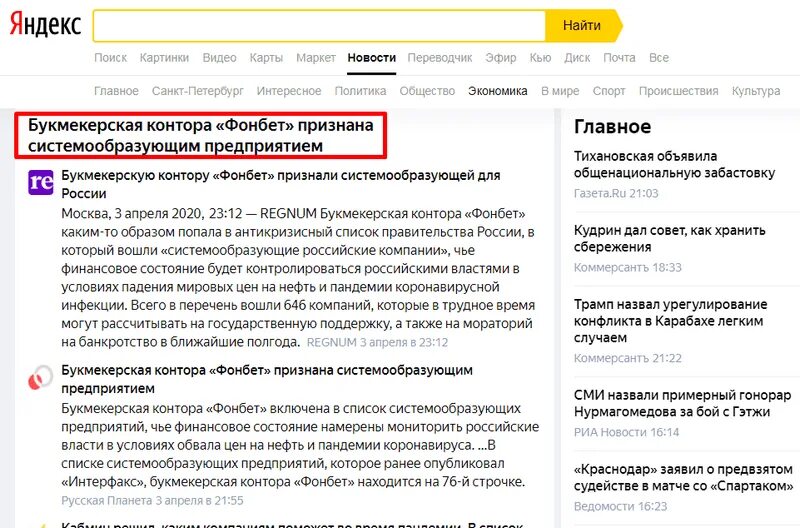Open Кудрин дал совет, как хранить сбережения story
The image size is (800, 528).
(669, 238)
